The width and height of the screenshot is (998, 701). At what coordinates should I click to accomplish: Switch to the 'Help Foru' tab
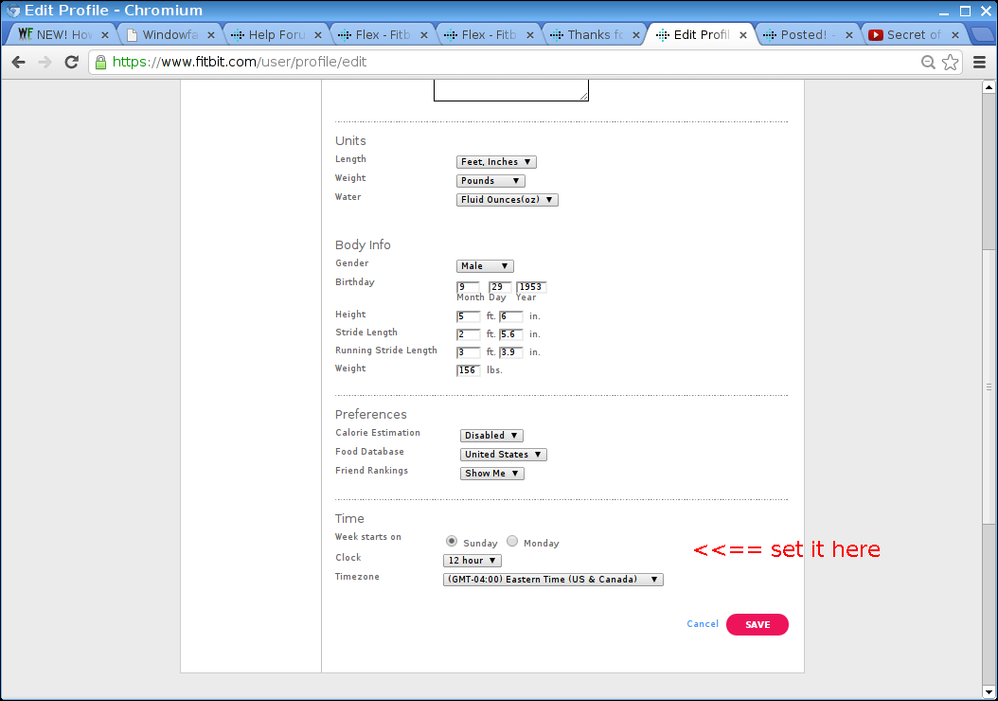click(x=276, y=34)
